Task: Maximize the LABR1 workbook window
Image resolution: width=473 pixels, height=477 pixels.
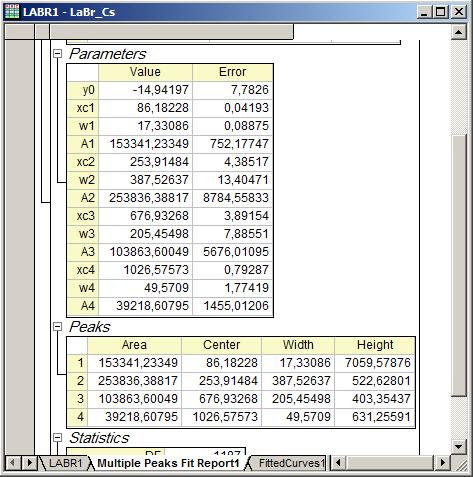Action: (441, 12)
